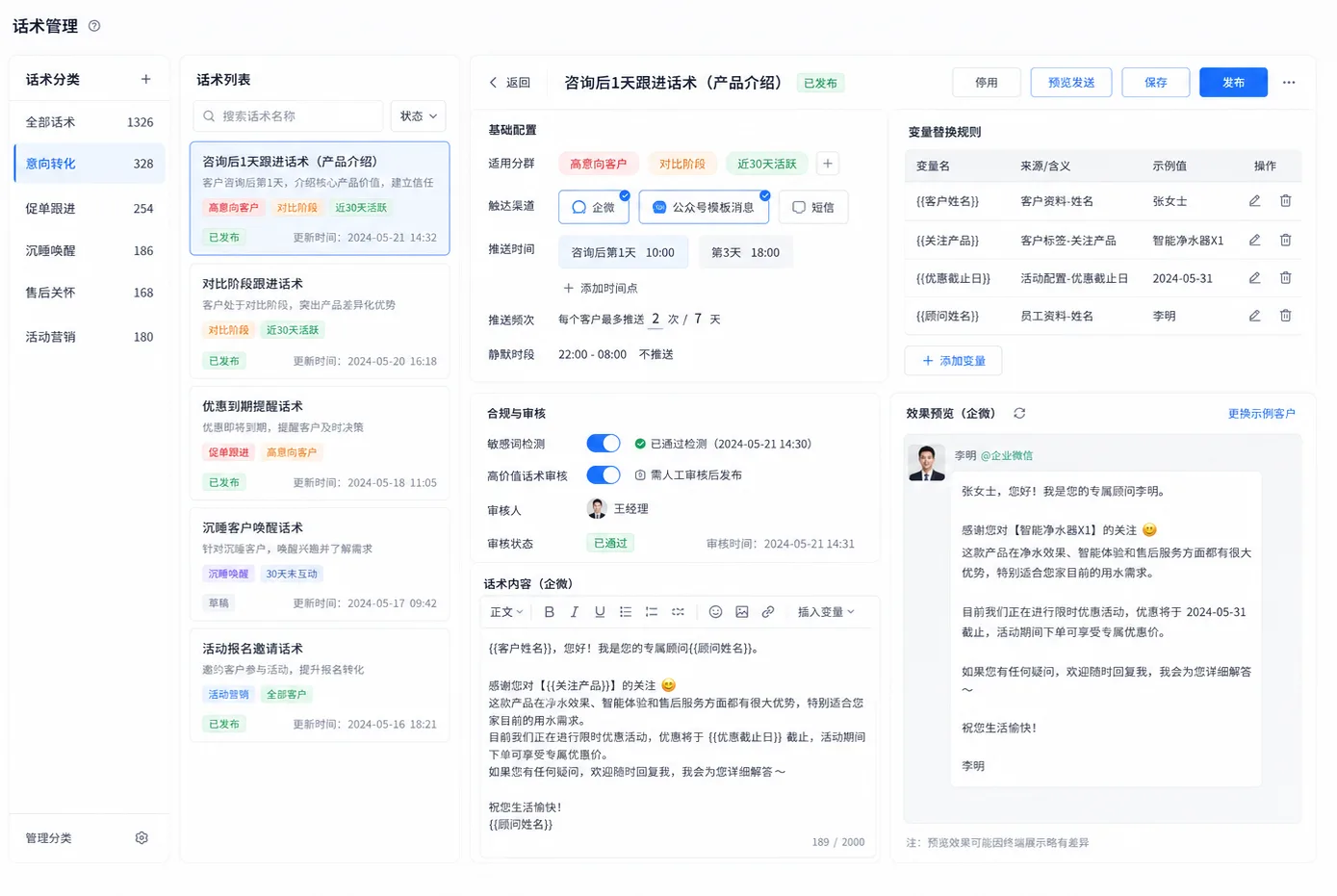Open the 插入变量 dropdown
Screen dimensions: 1337x896
[x=826, y=612]
